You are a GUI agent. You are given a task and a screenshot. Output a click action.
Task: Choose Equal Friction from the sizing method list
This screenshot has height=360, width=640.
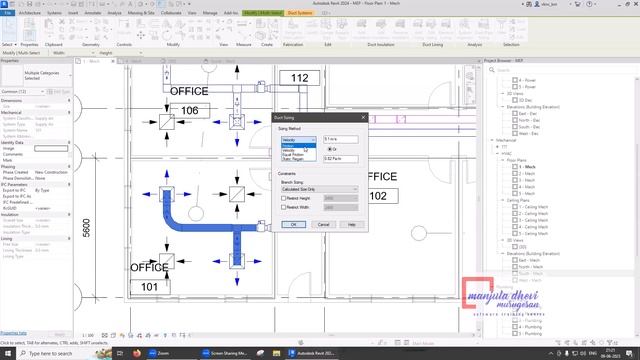298,155
